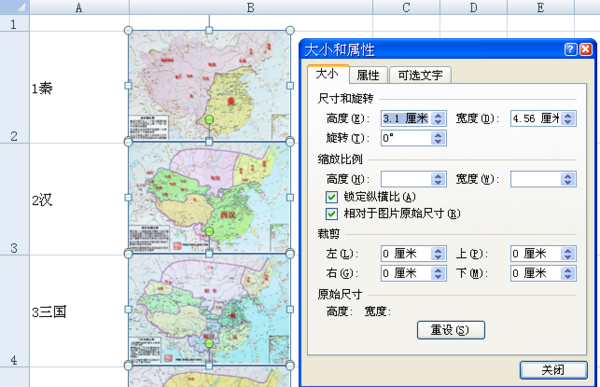
Task: Click the green rotation handle on the 西汉 map
Action: coord(209,232)
